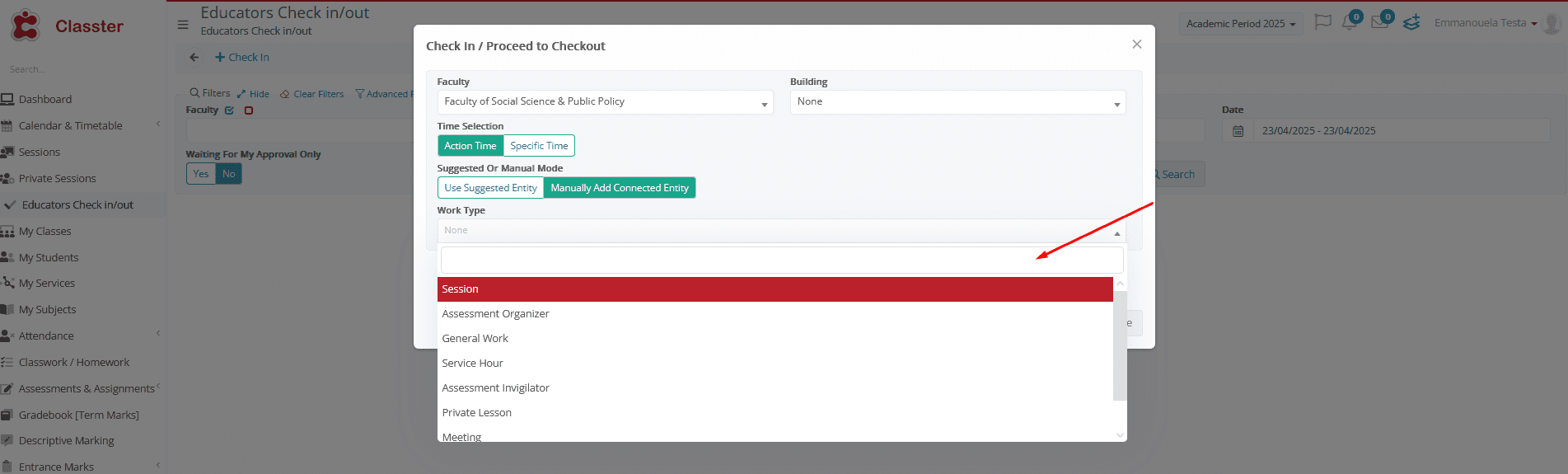Open Academic Period 2025 dropdown
The width and height of the screenshot is (1568, 474).
pos(1241,24)
